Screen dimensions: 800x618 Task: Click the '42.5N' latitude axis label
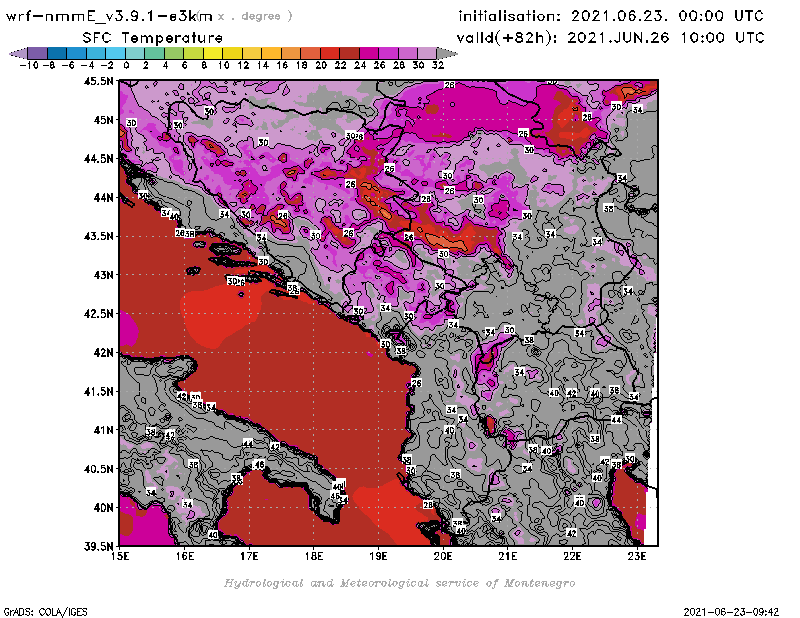click(x=98, y=314)
